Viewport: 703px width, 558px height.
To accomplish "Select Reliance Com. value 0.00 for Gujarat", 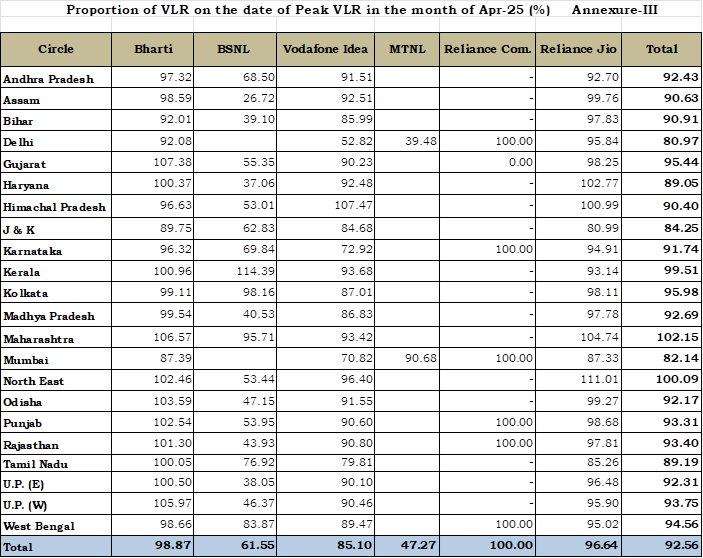I will coord(521,162).
